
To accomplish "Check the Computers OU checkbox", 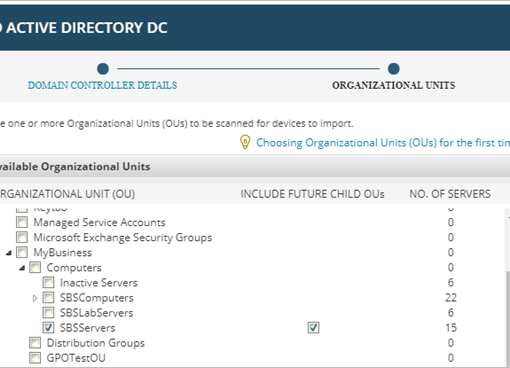I will click(35, 267).
